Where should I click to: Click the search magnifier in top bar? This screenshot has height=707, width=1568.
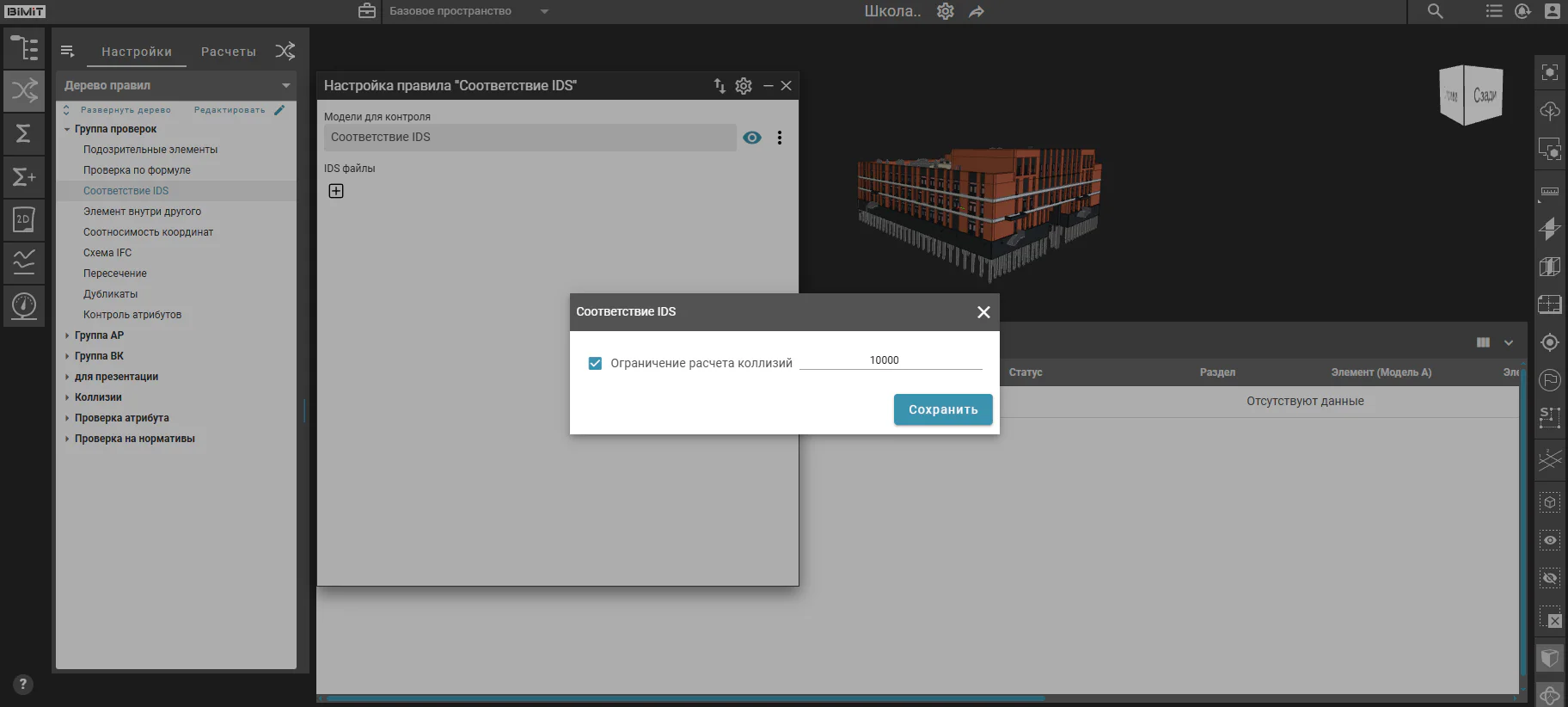point(1435,11)
